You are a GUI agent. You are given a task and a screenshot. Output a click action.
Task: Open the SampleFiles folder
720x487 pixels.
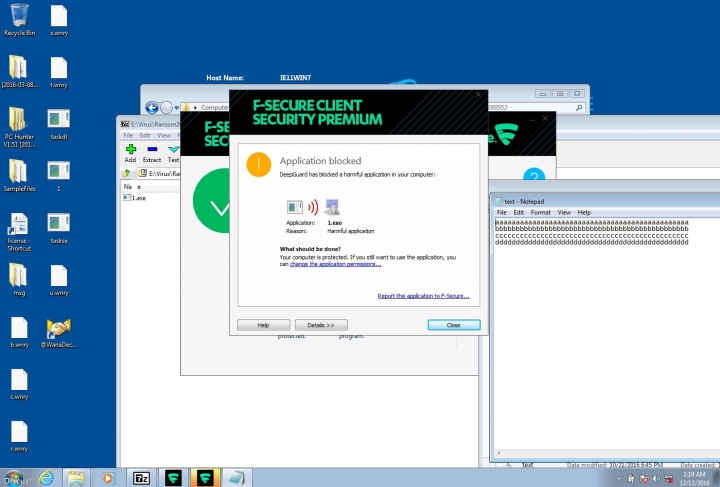tap(19, 176)
